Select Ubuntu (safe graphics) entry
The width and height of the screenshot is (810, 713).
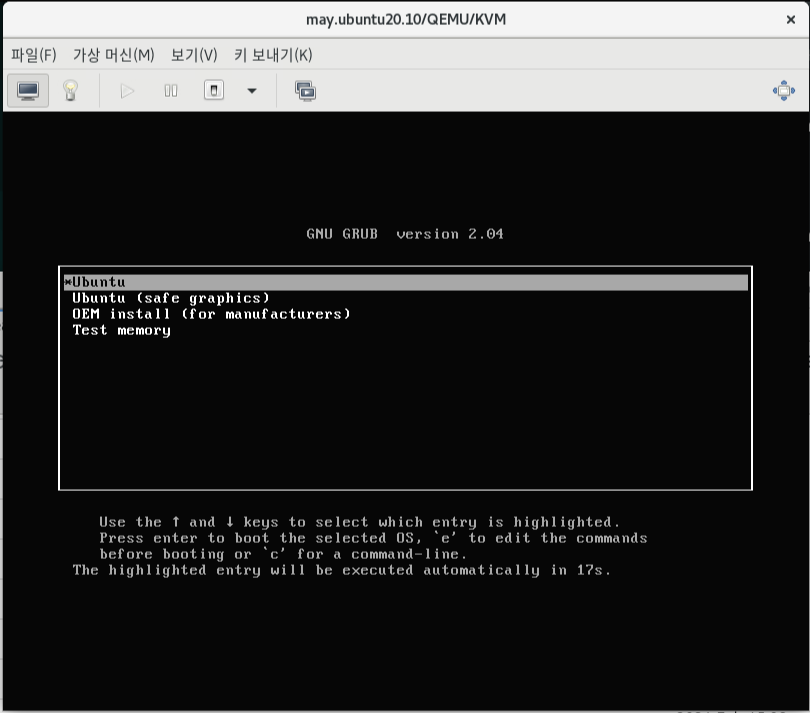(171, 298)
